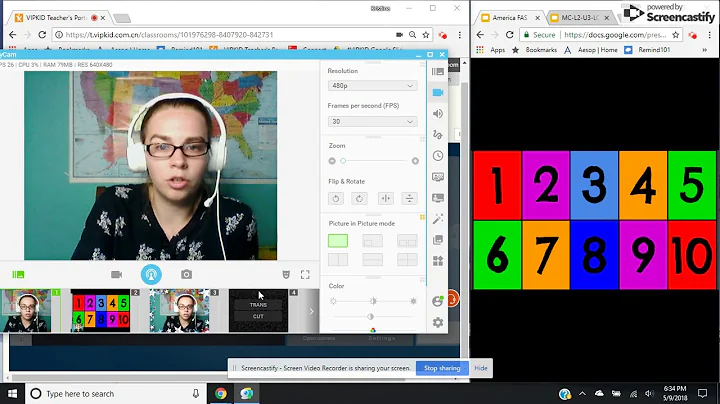The width and height of the screenshot is (720, 404).
Task: Select four-quadrant Picture in Picture layout
Action: (x=407, y=260)
